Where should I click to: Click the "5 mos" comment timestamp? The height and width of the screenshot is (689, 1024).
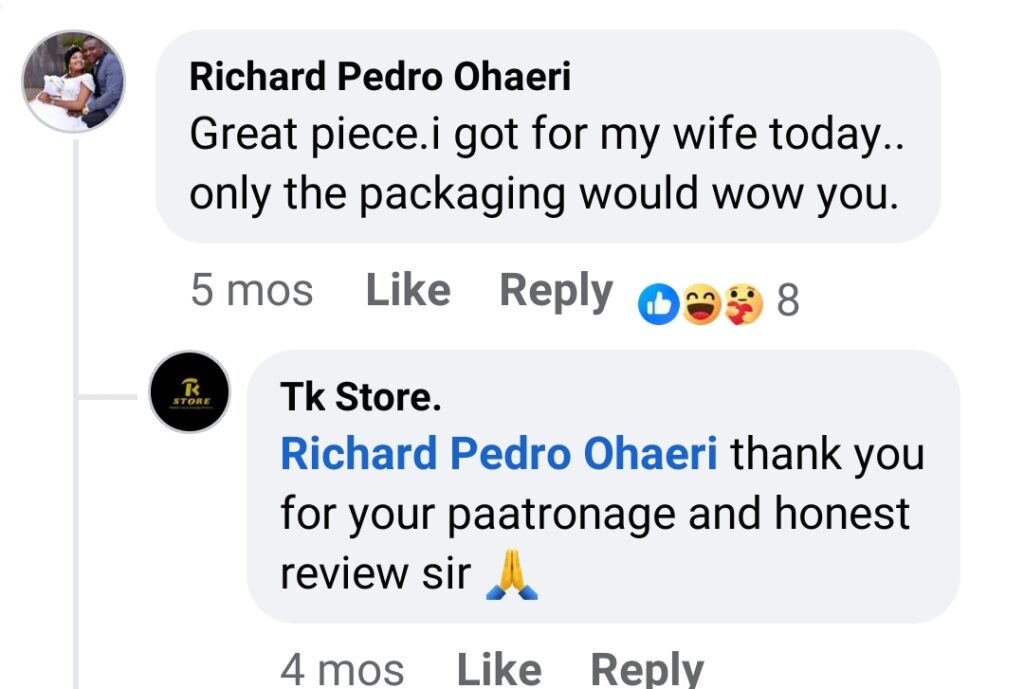(252, 291)
